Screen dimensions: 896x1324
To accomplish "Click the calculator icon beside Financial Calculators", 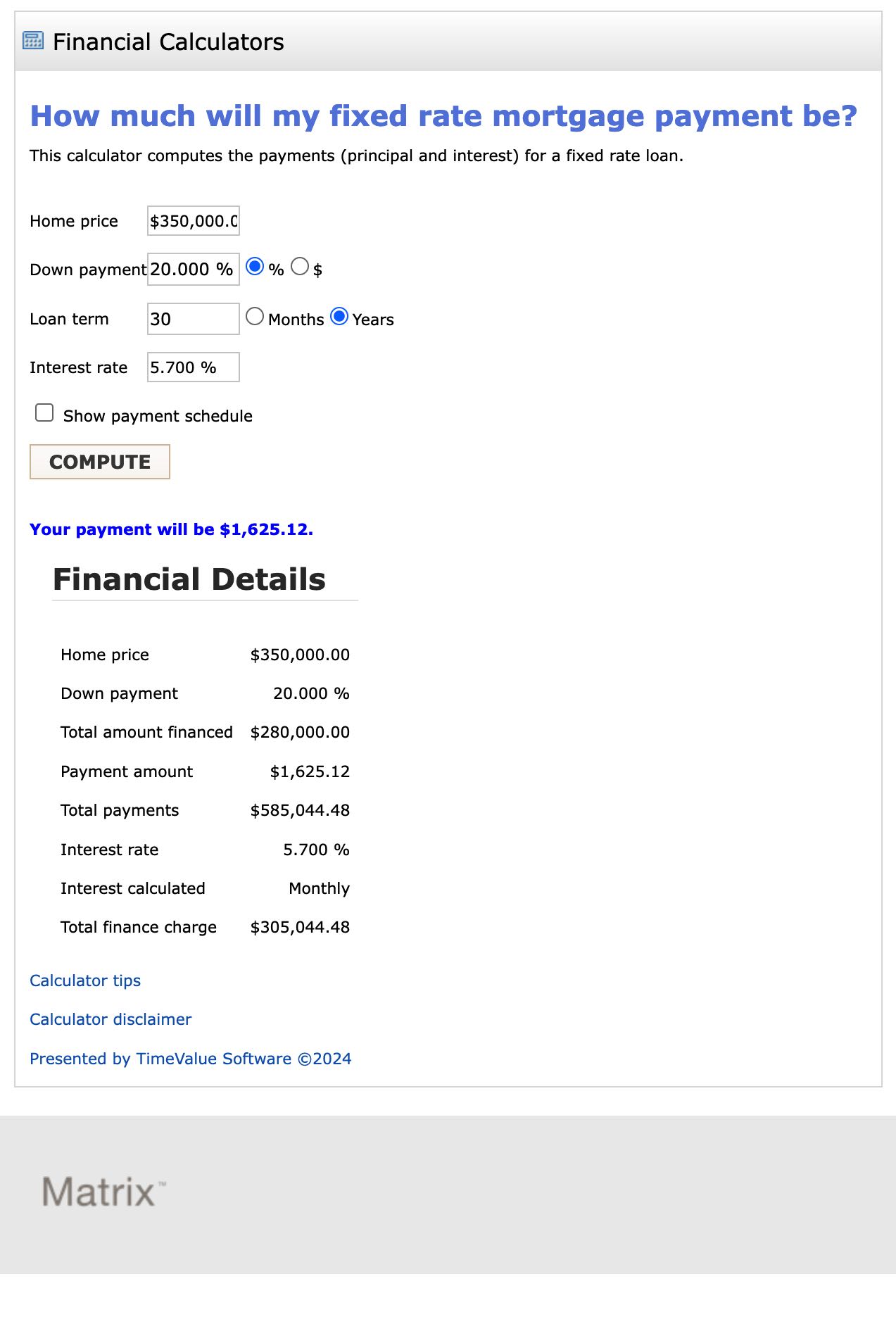I will point(33,41).
